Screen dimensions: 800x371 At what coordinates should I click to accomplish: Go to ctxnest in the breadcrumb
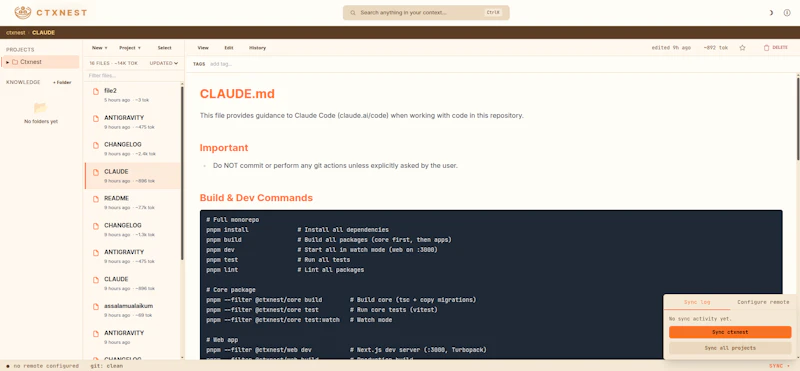[15, 33]
